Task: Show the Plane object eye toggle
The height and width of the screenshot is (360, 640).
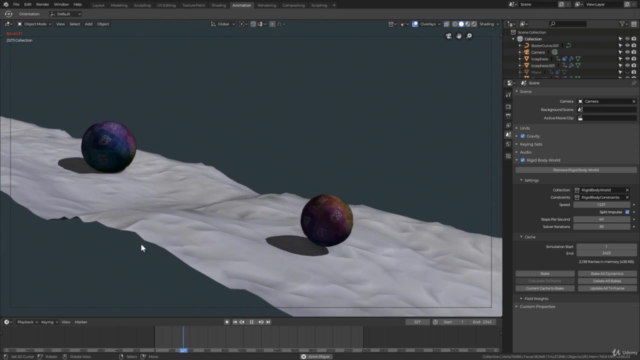Action: click(x=627, y=72)
